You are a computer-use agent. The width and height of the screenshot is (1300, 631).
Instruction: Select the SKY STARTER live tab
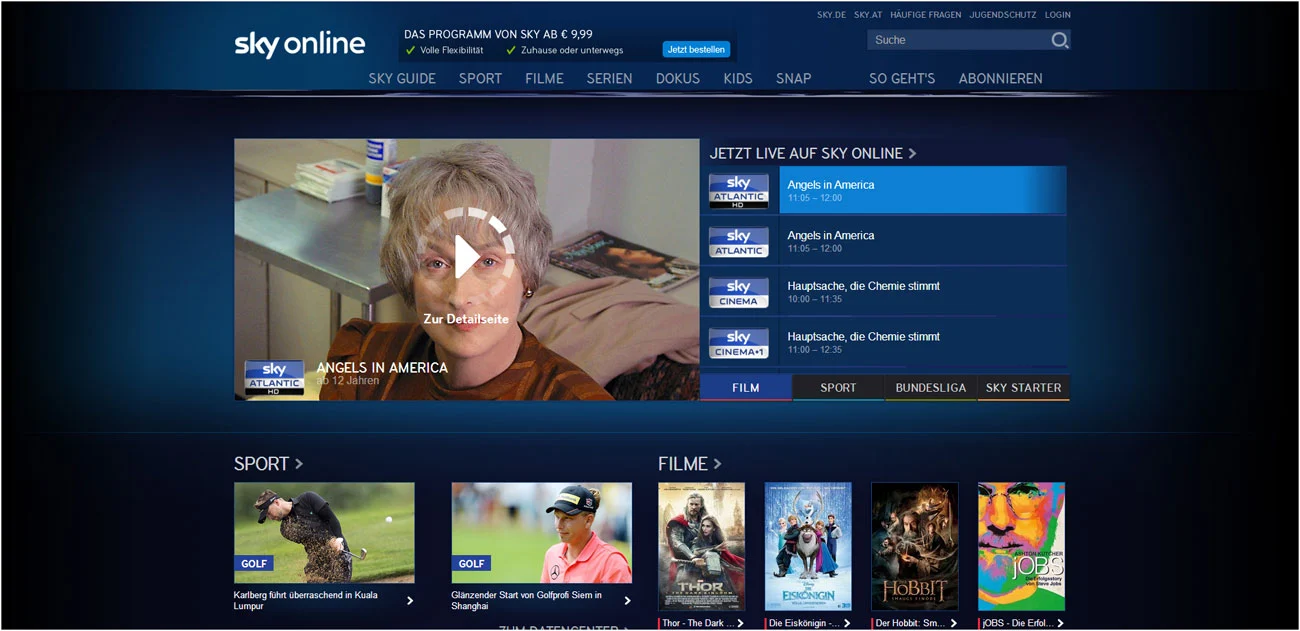[x=1023, y=388]
